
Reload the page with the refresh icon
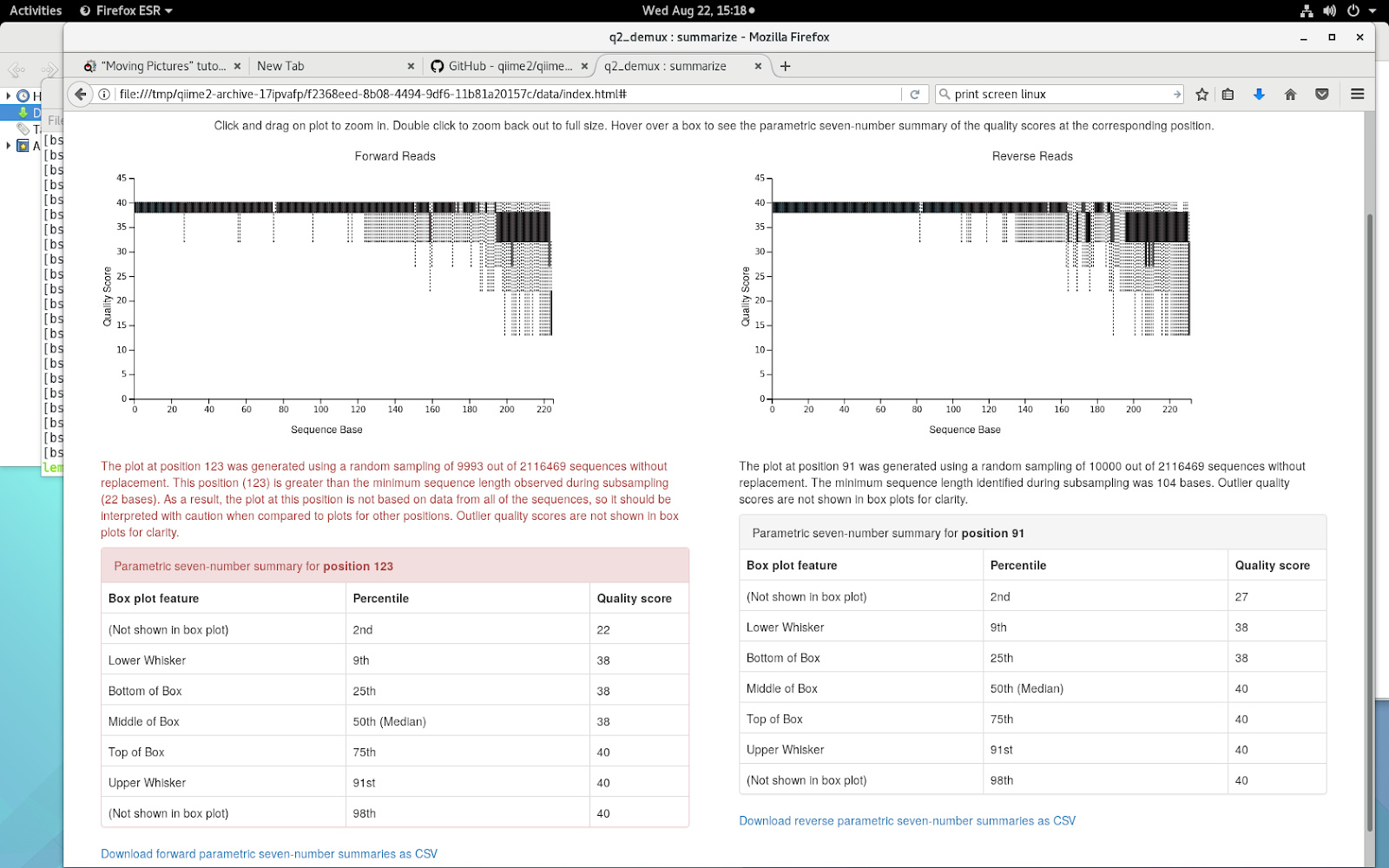(914, 94)
